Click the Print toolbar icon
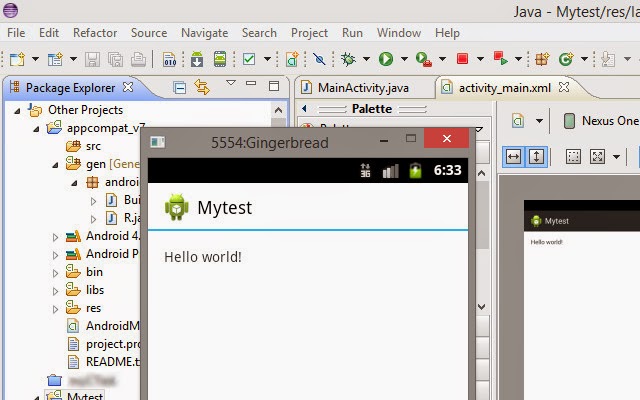Image resolution: width=640 pixels, height=400 pixels. pos(138,60)
